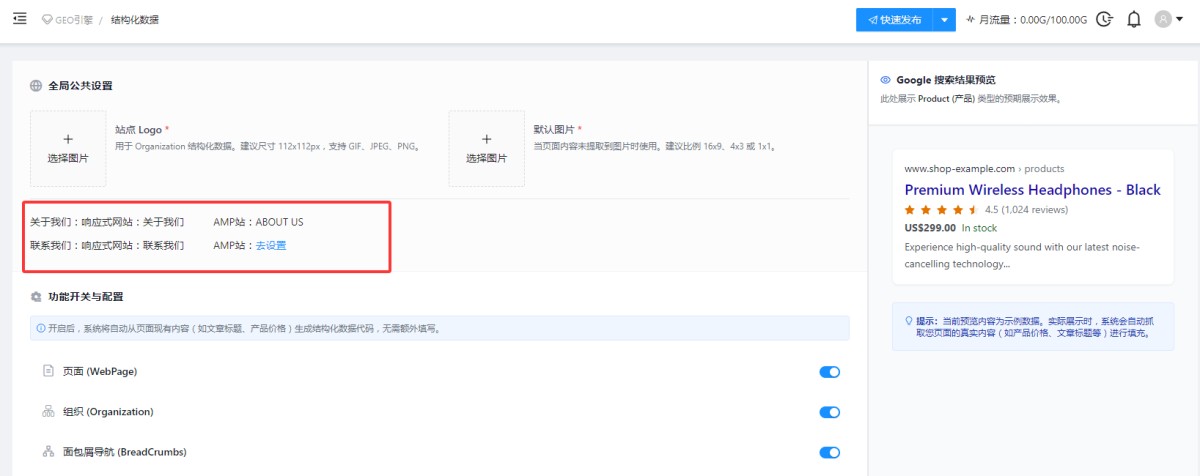Click the 组织 (Organization) hierarchy icon
The image size is (1200, 476).
47,411
